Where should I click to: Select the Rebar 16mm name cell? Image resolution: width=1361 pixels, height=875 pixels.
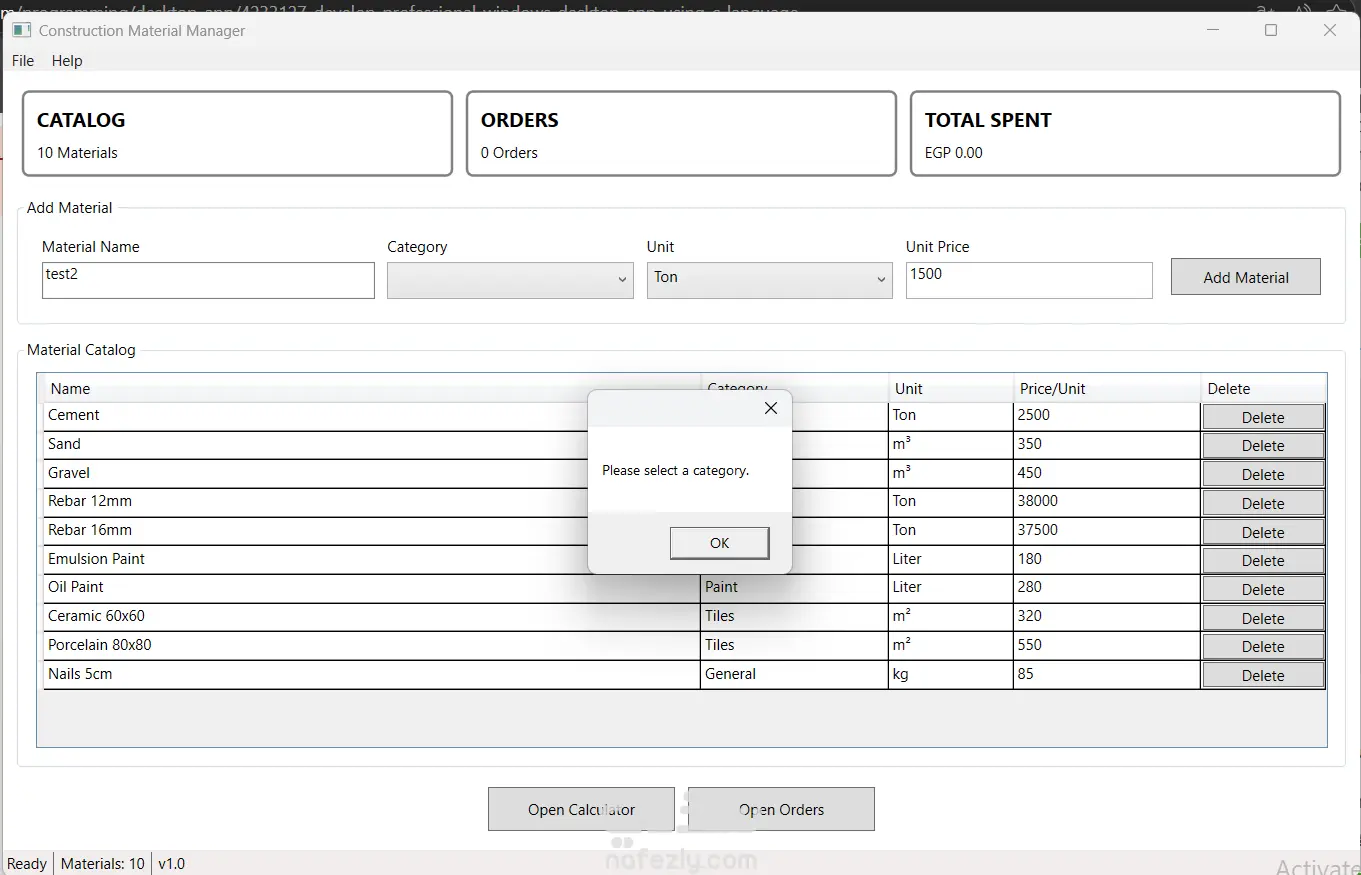point(372,531)
